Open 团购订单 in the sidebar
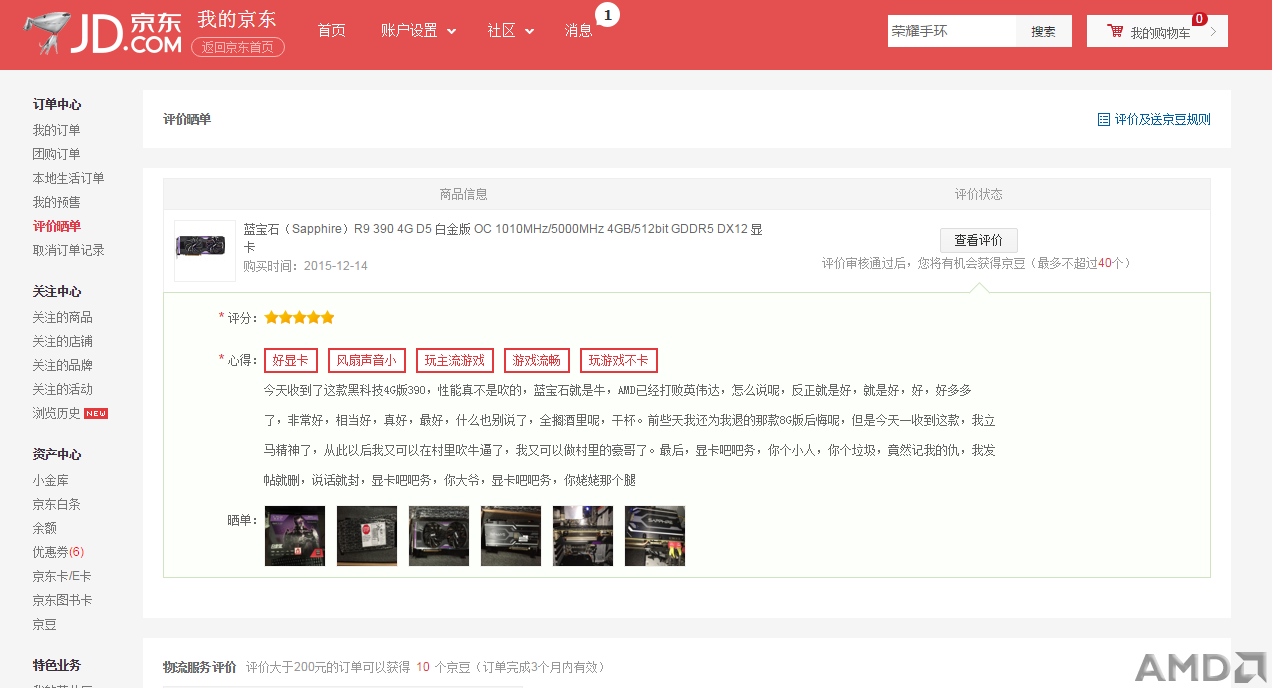 56,154
